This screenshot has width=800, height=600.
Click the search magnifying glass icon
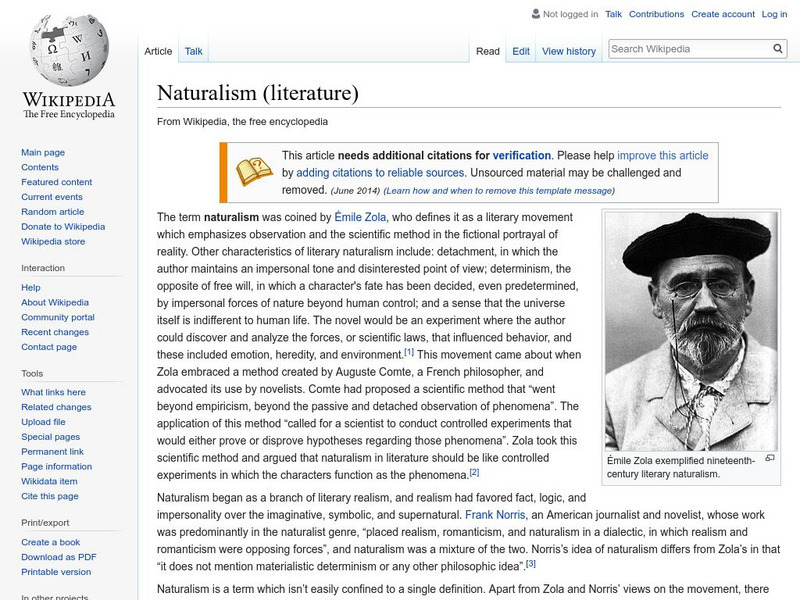click(777, 47)
